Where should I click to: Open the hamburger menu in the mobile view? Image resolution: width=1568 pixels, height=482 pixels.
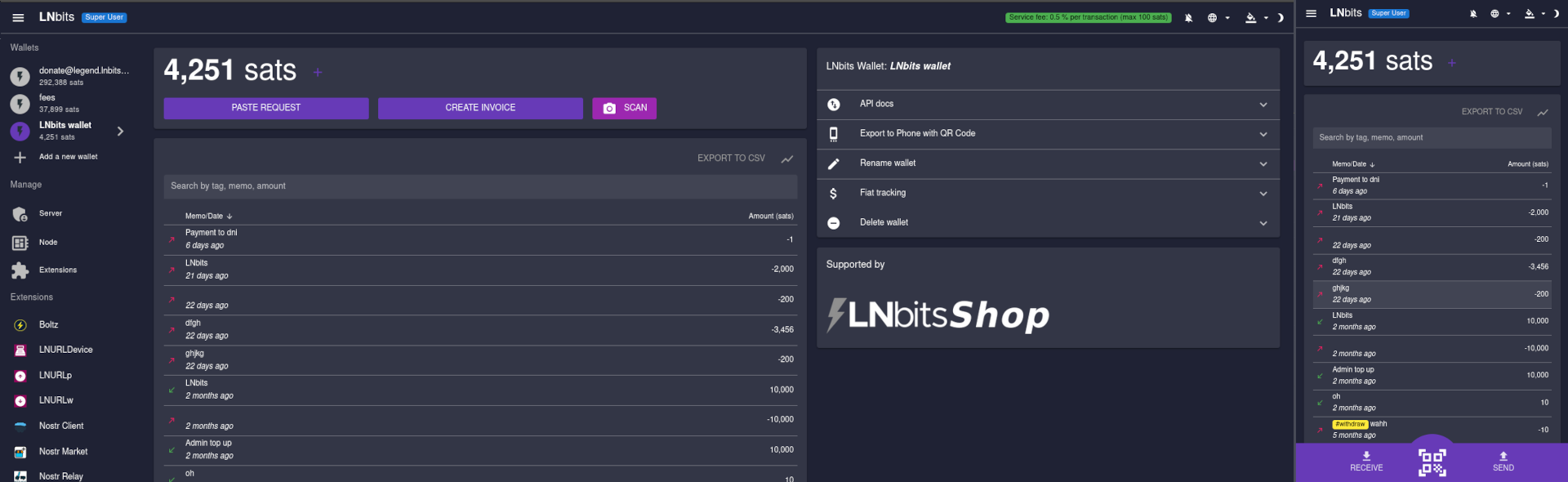1311,14
